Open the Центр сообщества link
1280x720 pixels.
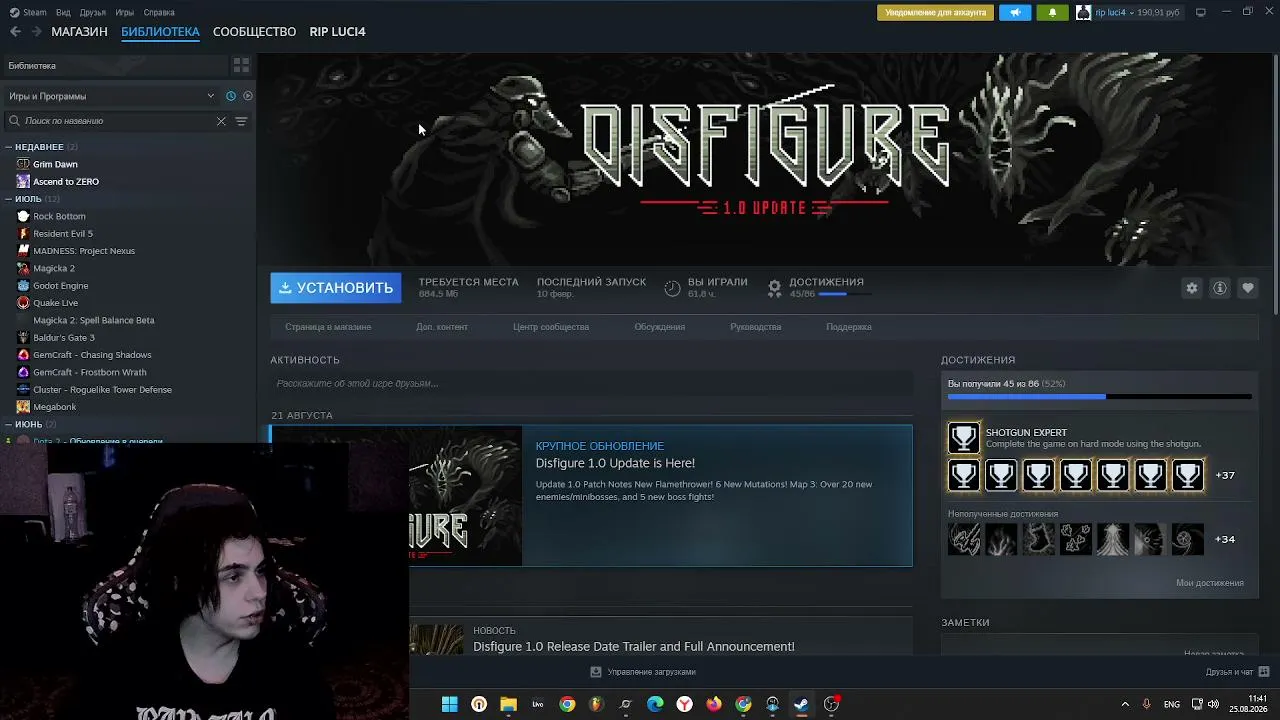pos(551,327)
